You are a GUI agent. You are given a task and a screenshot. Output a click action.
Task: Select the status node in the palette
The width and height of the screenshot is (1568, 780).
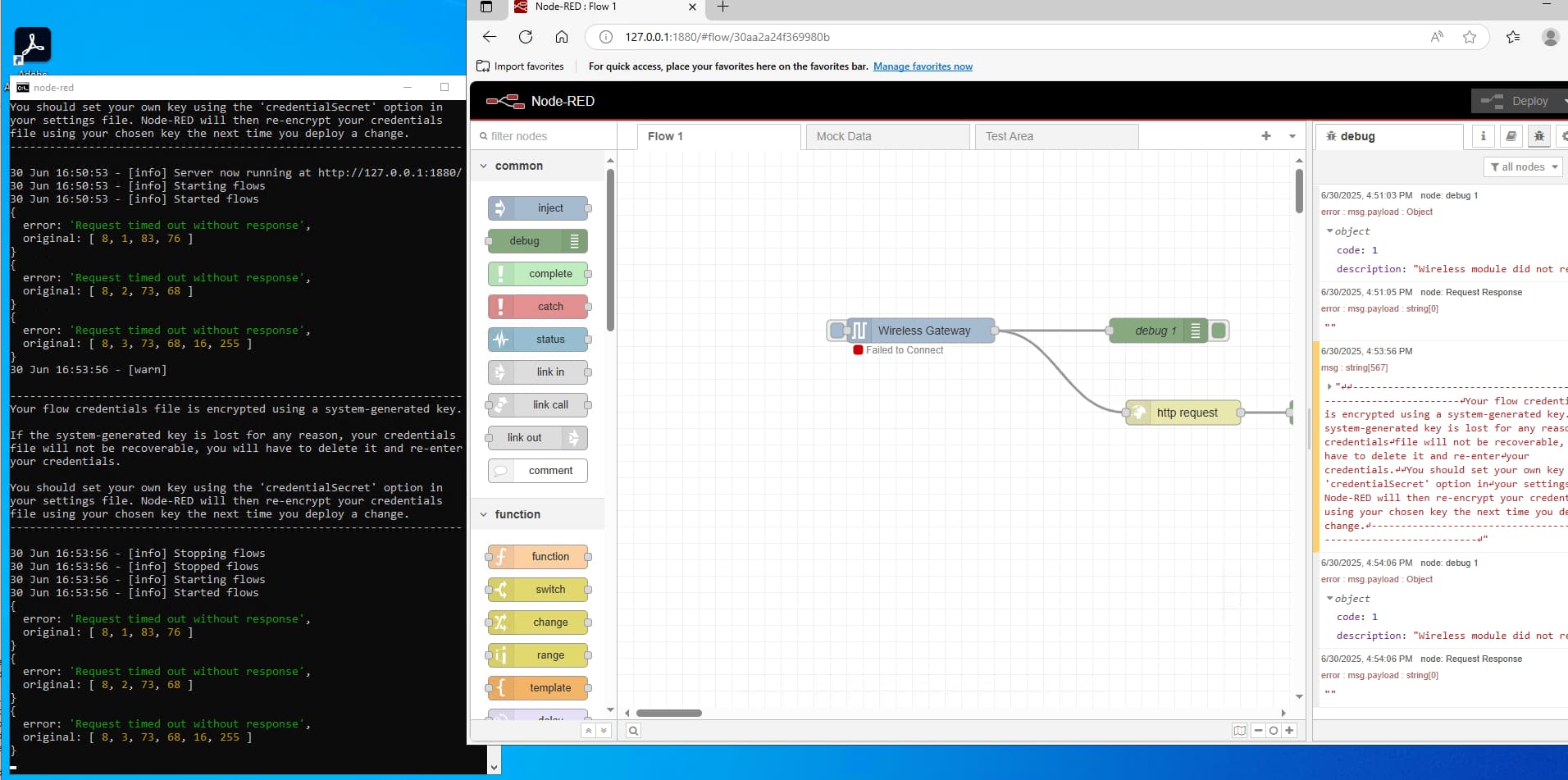[x=538, y=340]
